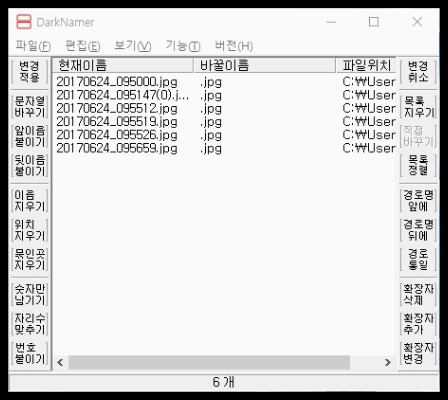Open the 파일(F) menu
This screenshot has width=448, height=400.
pos(33,46)
